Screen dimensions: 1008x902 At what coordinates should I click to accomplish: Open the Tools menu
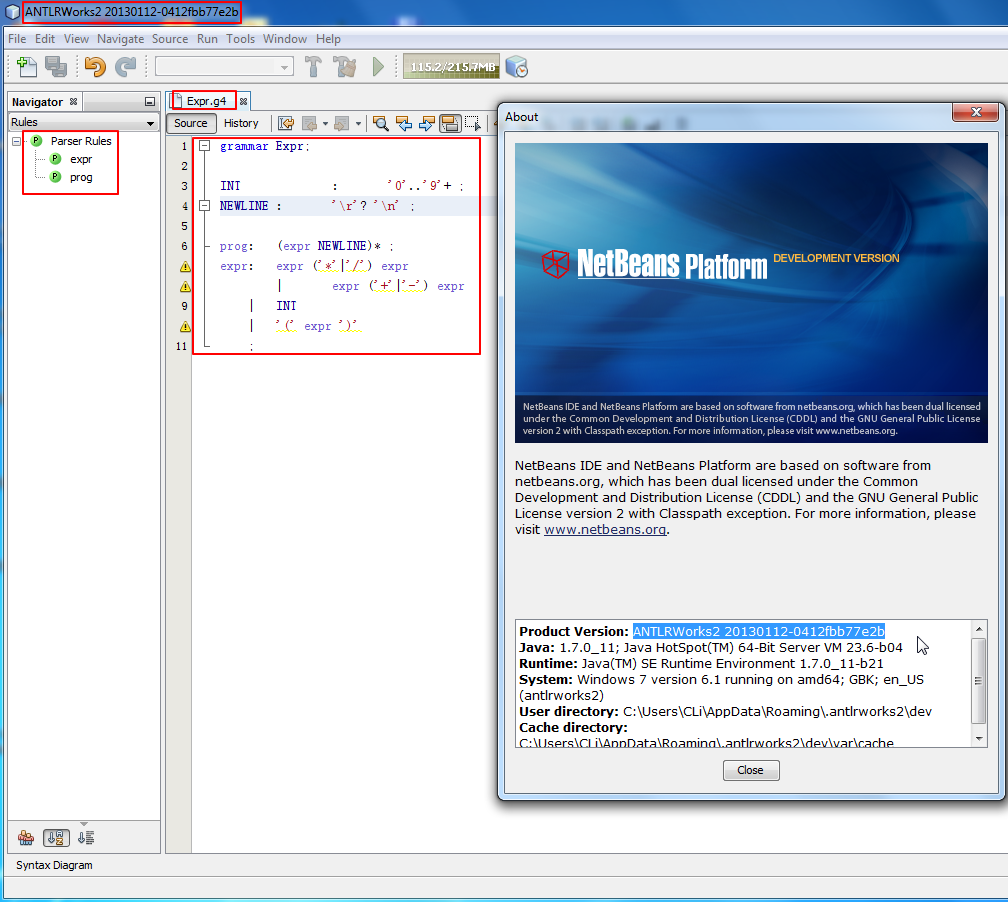point(240,39)
